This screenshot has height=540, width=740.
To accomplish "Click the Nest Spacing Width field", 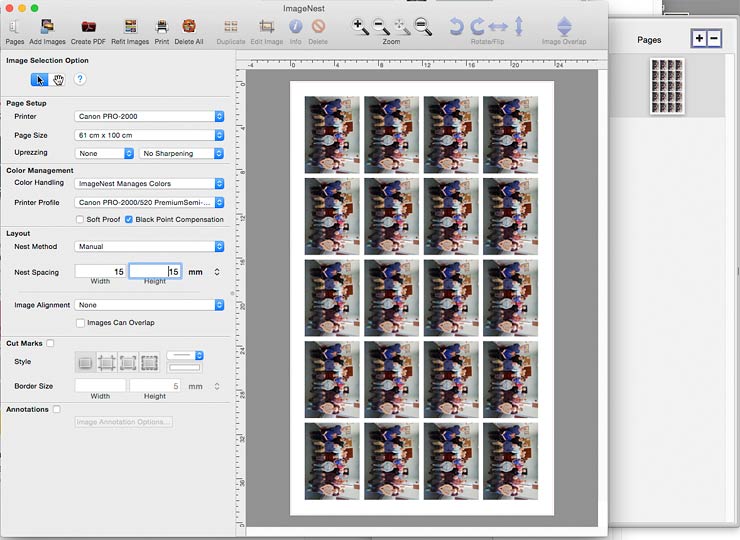I will (x=101, y=271).
